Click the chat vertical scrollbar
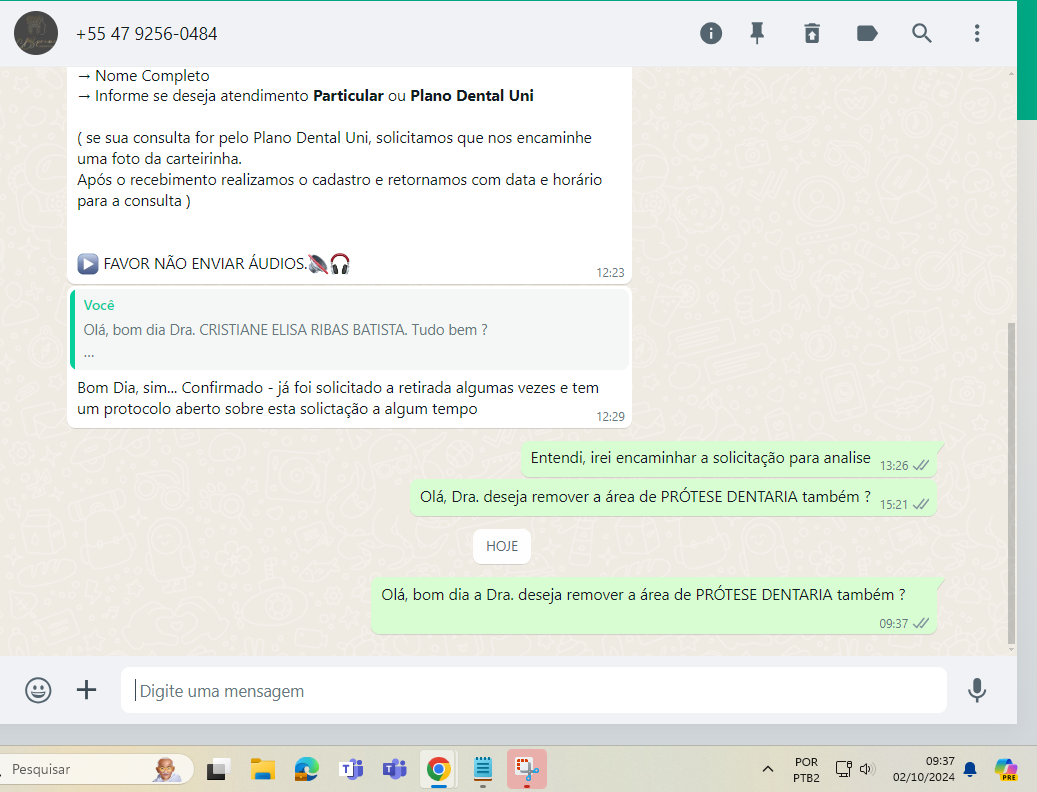The image size is (1037, 792). click(1010, 480)
